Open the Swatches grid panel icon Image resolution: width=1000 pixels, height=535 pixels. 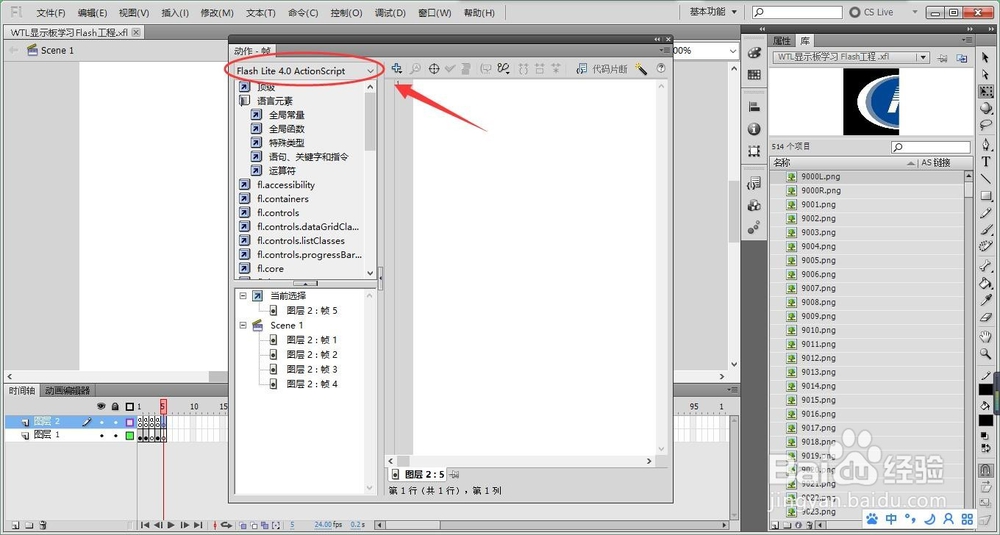(x=754, y=75)
